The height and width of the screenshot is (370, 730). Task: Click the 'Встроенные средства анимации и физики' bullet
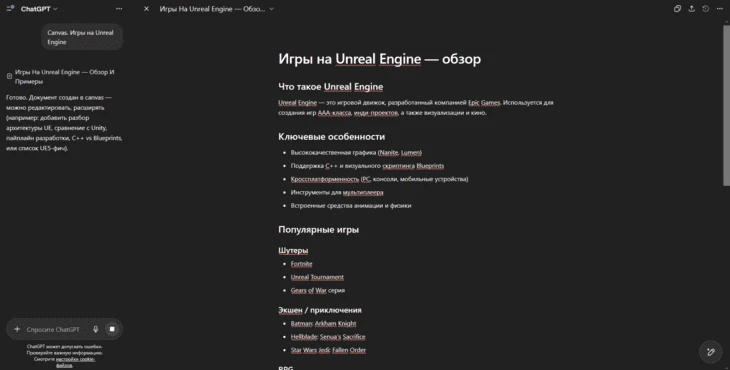(351, 206)
